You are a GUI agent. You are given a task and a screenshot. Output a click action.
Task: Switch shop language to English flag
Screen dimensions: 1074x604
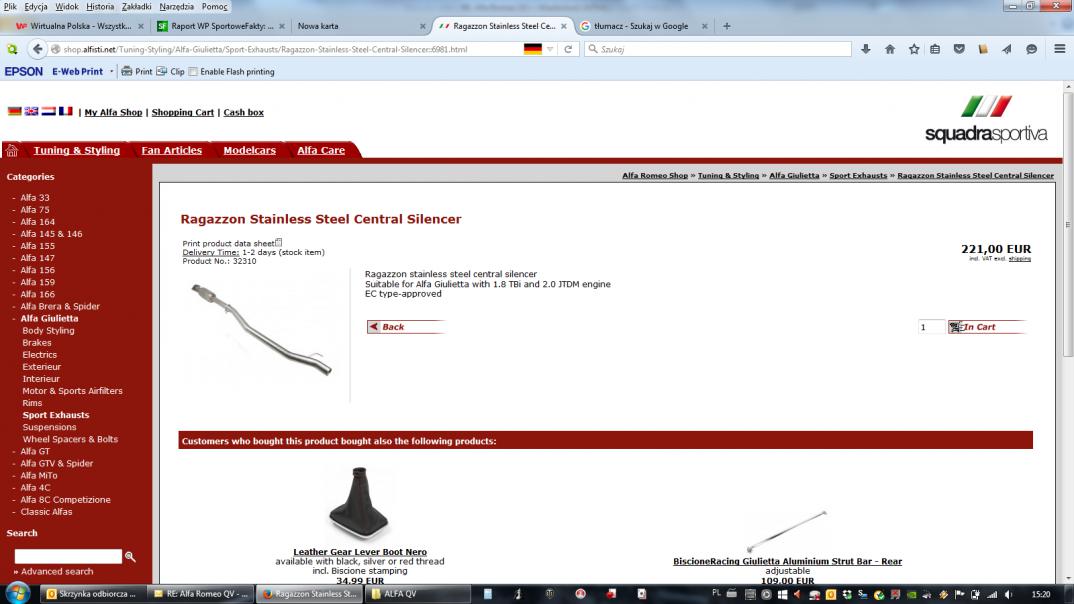click(x=32, y=111)
